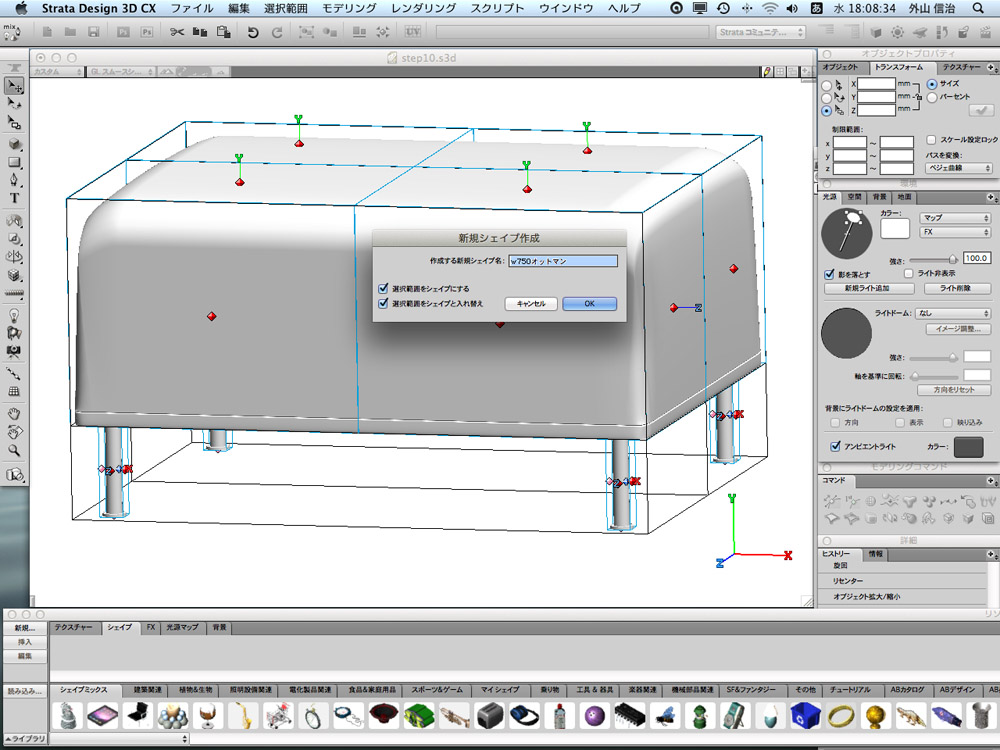This screenshot has width=1000, height=750.
Task: Click the Redo arrow icon
Action: [277, 33]
